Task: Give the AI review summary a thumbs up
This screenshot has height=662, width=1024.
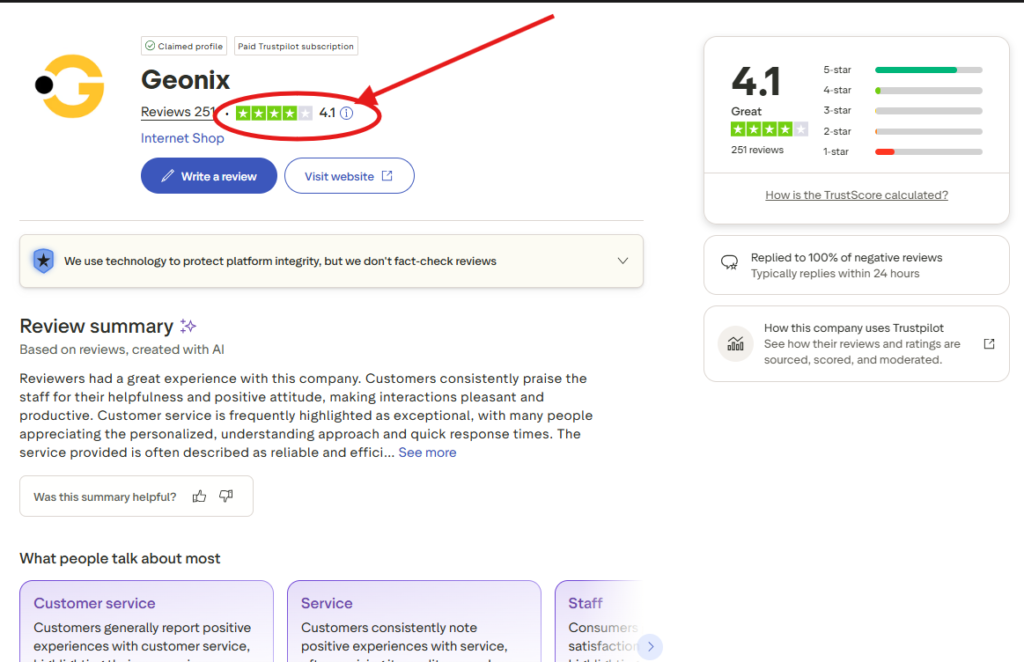Action: [x=199, y=495]
